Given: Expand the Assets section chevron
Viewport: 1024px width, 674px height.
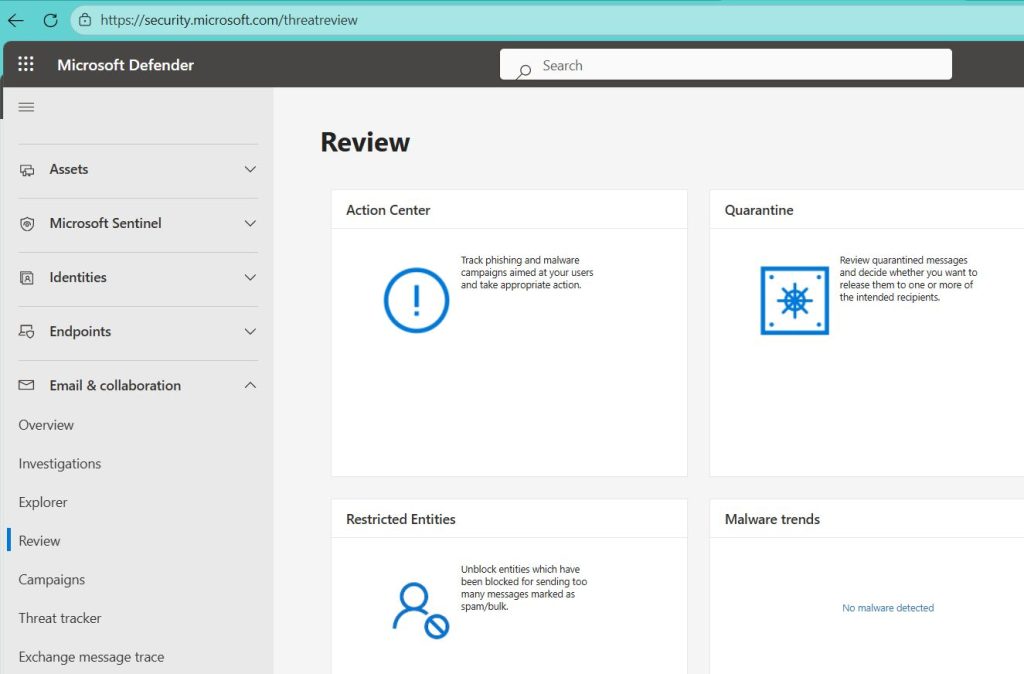Looking at the screenshot, I should pyautogui.click(x=250, y=170).
